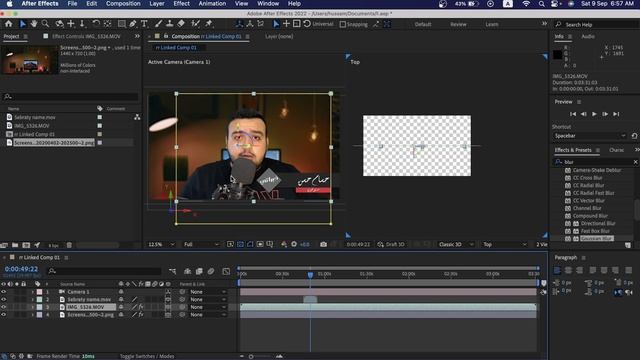This screenshot has width=640, height=360.
Task: Select the Rectangle shape tool
Action: coord(122,24)
